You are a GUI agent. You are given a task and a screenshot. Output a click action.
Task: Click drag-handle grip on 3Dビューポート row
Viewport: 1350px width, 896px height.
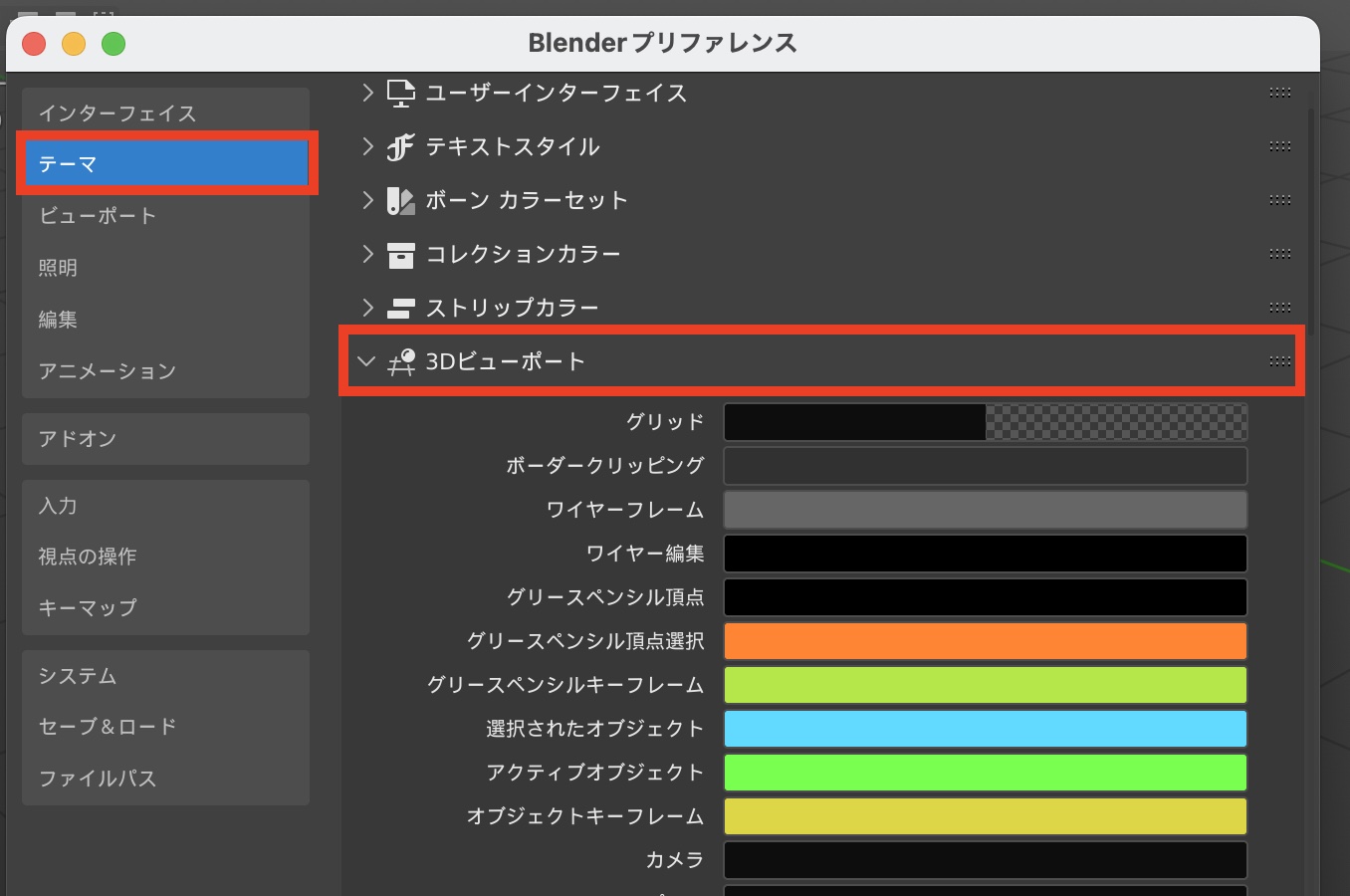coord(1279,361)
